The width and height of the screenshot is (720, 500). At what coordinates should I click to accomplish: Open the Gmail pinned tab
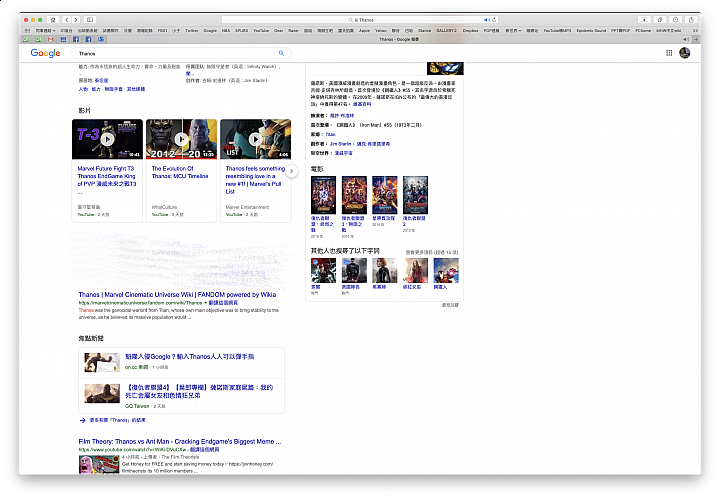tap(51, 39)
